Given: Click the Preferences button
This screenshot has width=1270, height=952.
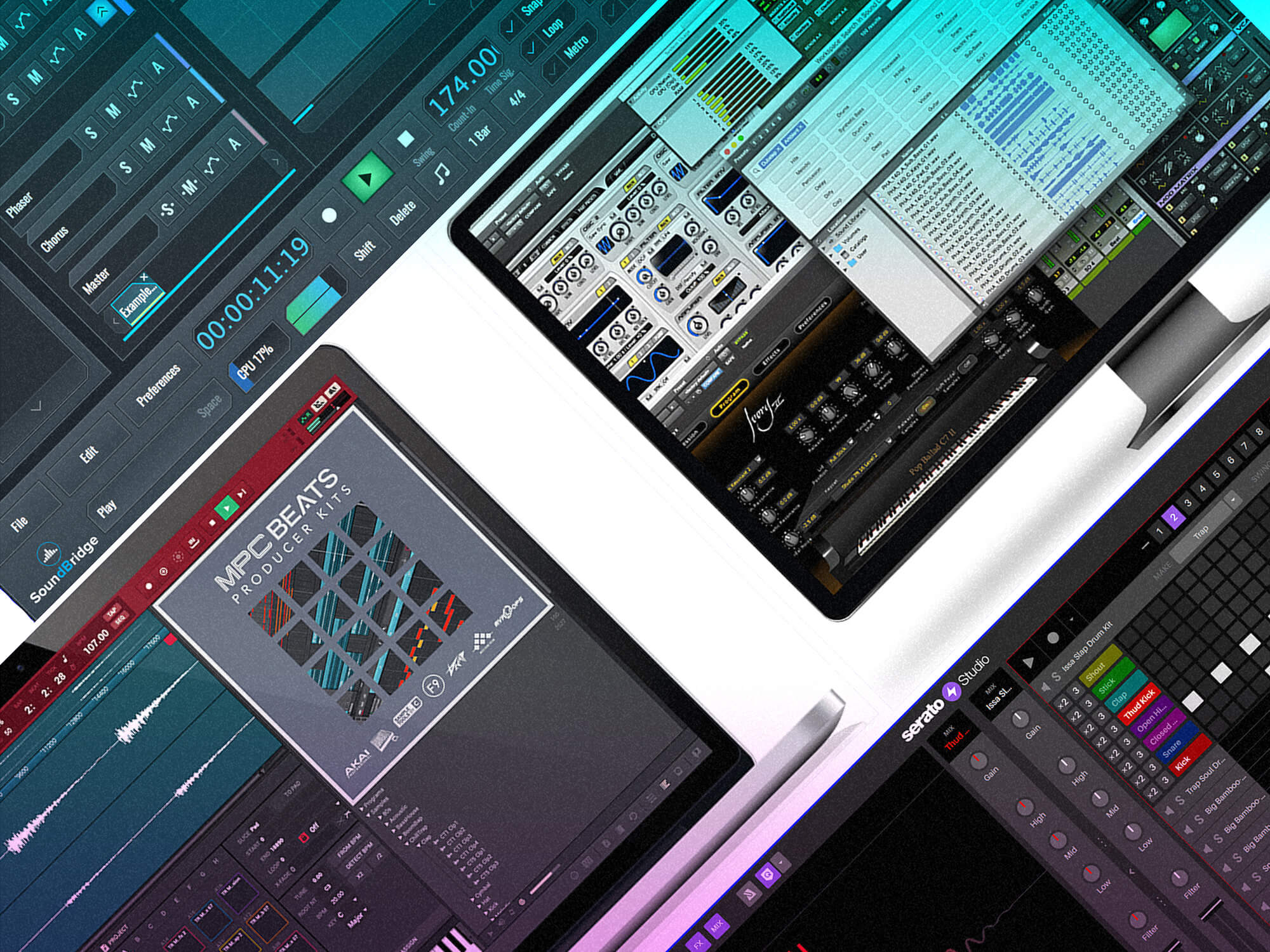Looking at the screenshot, I should (158, 385).
